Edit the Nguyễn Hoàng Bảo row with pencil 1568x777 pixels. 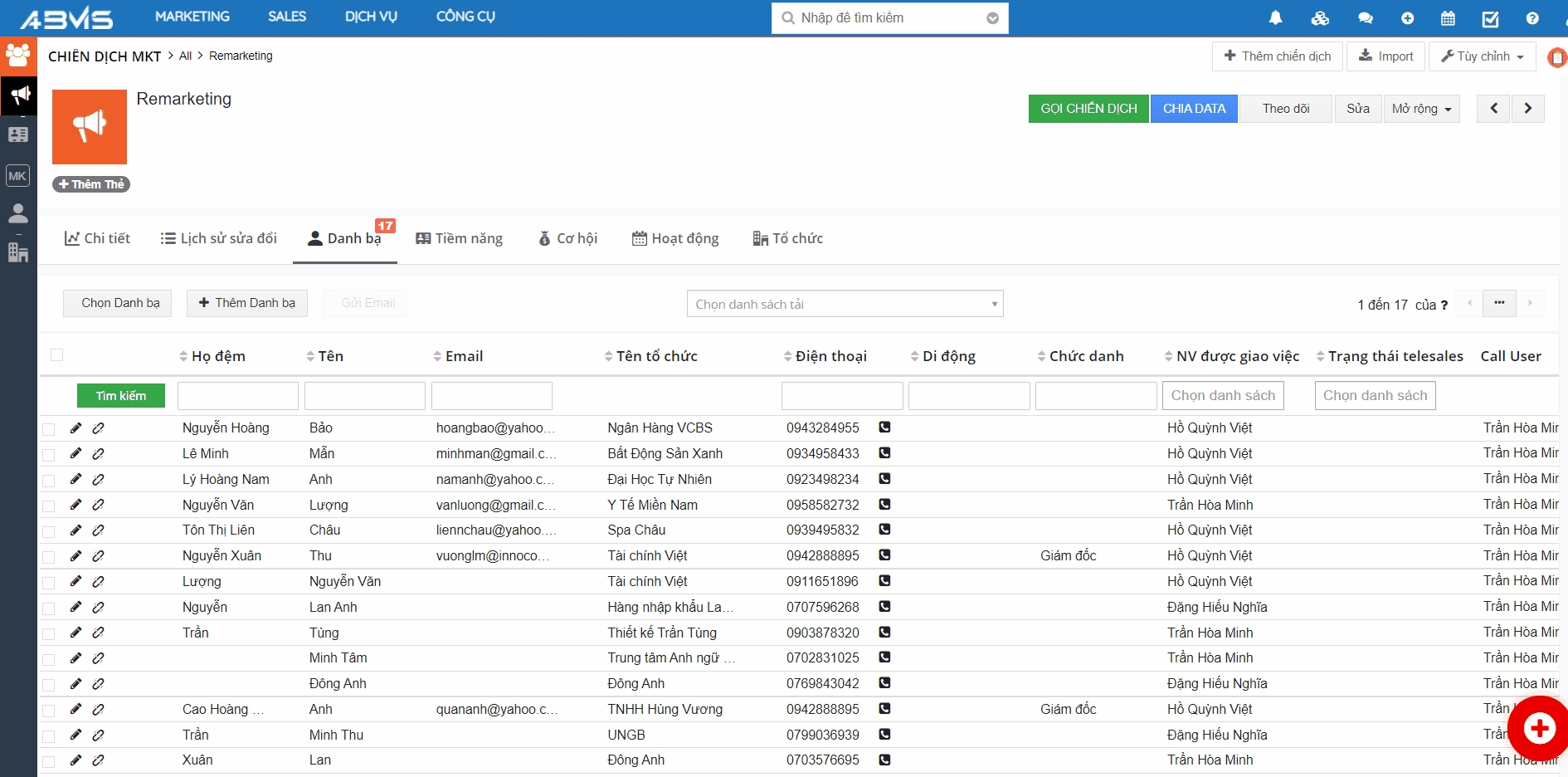(x=75, y=428)
